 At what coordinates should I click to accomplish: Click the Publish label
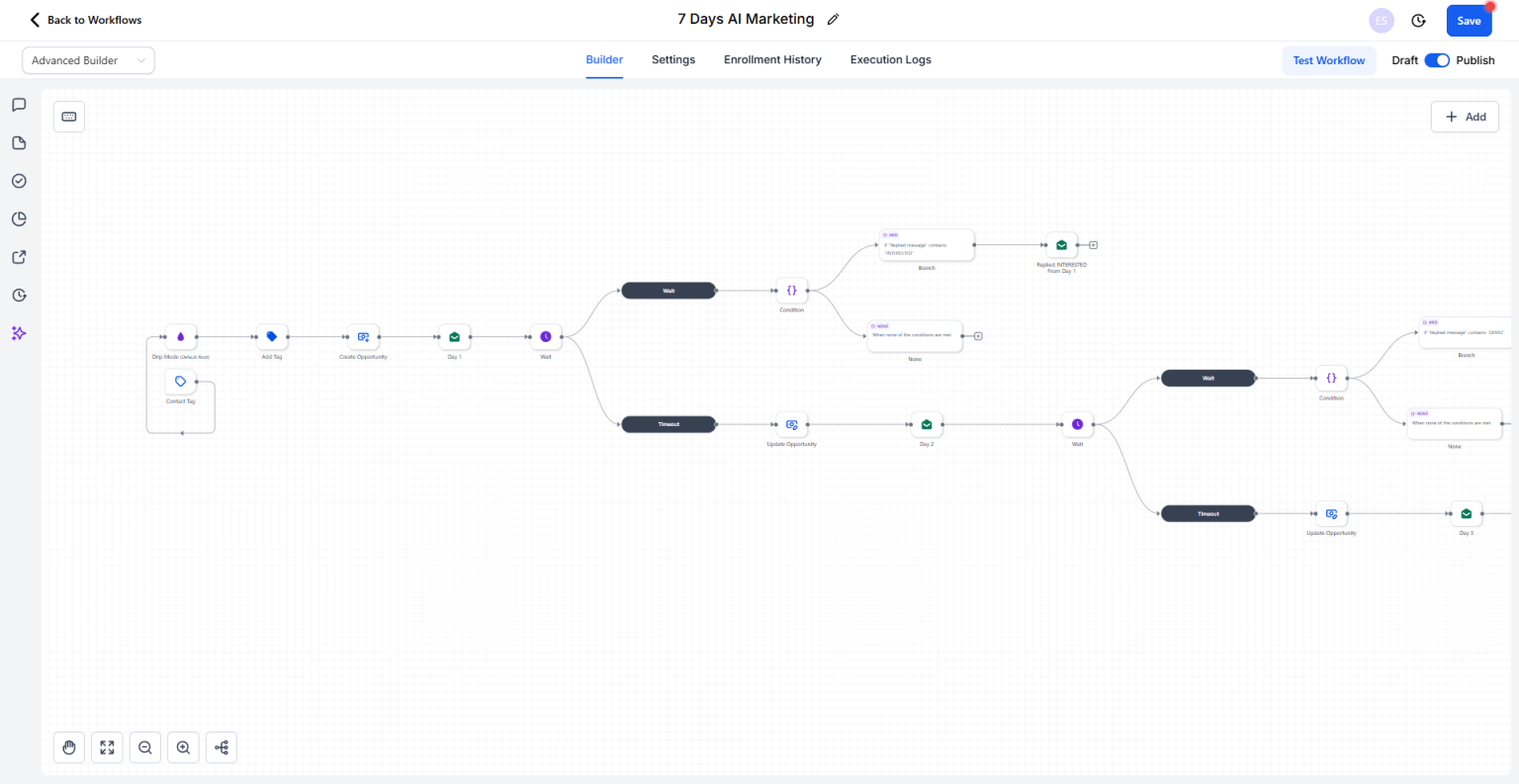[x=1475, y=60]
